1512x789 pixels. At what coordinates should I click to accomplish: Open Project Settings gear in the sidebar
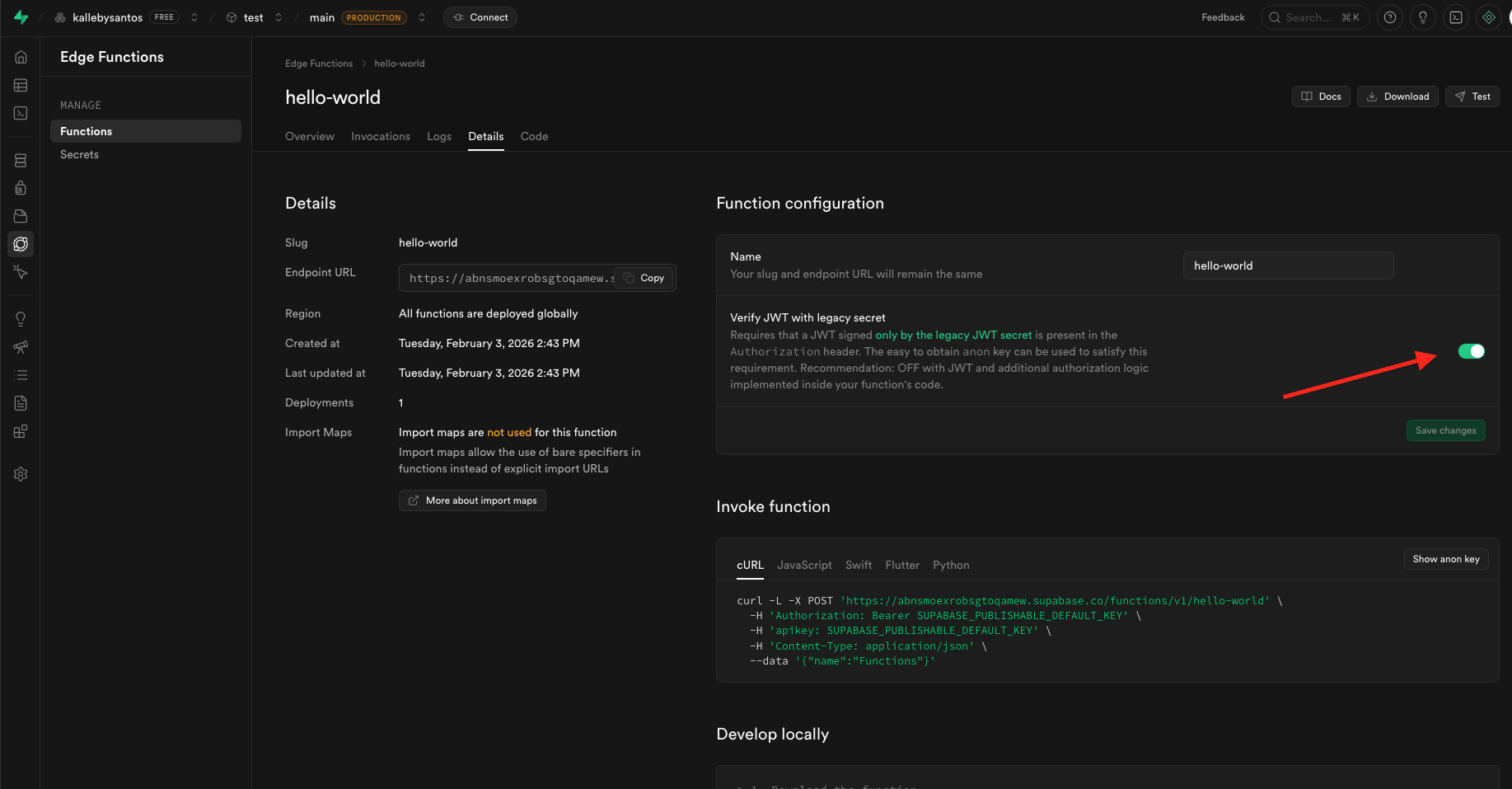pyautogui.click(x=21, y=474)
